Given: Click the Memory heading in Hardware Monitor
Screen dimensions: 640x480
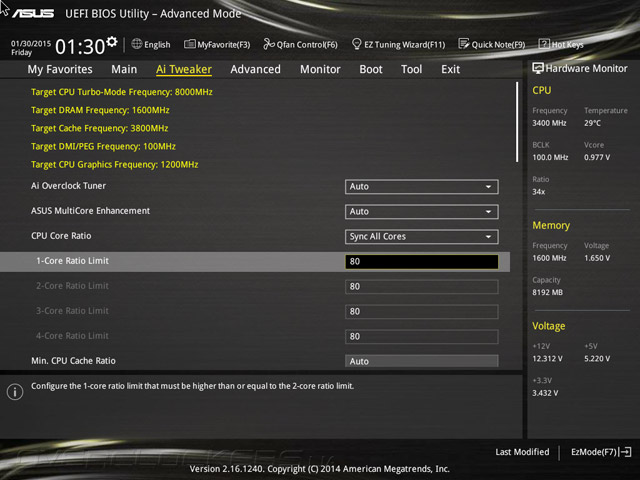Looking at the screenshot, I should tap(551, 225).
